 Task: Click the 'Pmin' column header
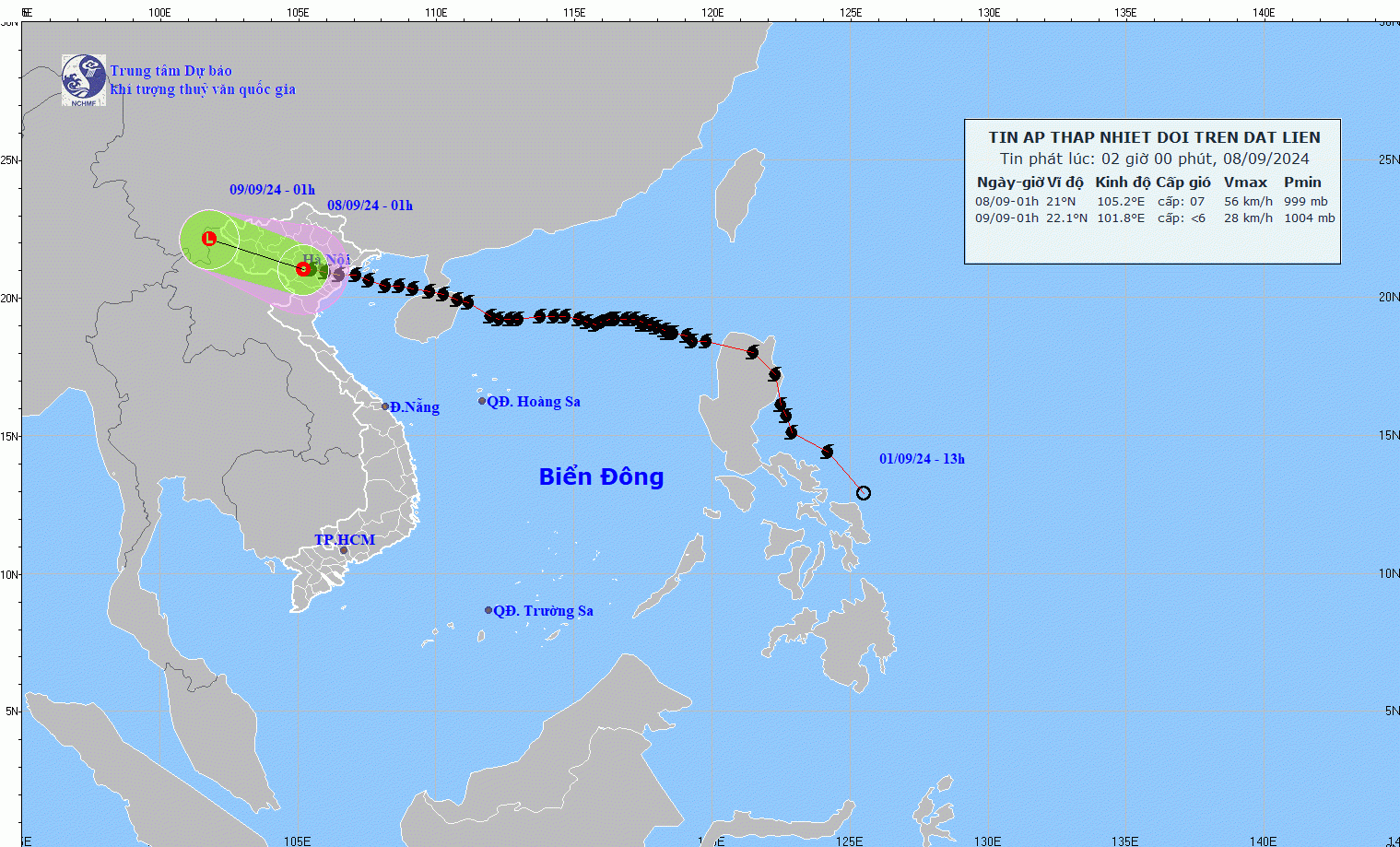point(1302,182)
